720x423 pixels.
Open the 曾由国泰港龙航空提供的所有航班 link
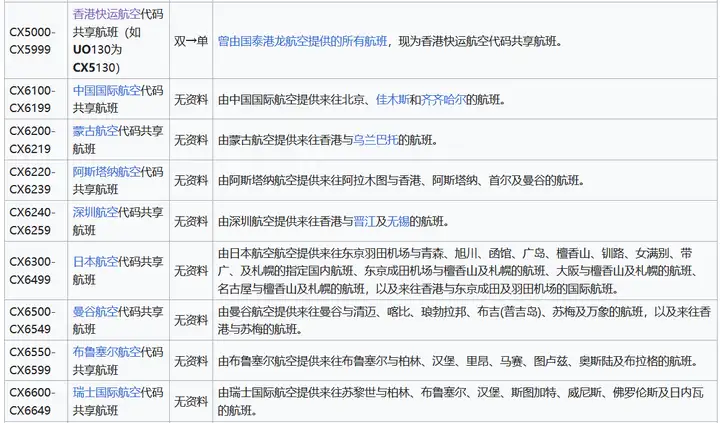click(x=302, y=41)
